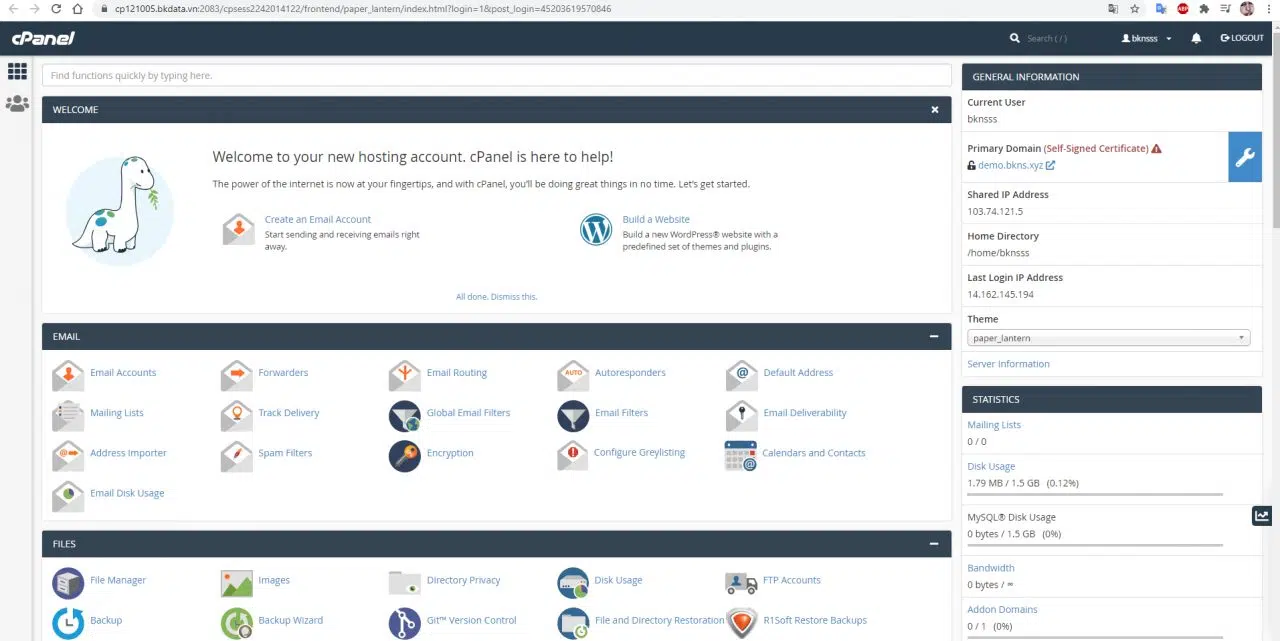Click the Bandwidth statistics link

[991, 568]
